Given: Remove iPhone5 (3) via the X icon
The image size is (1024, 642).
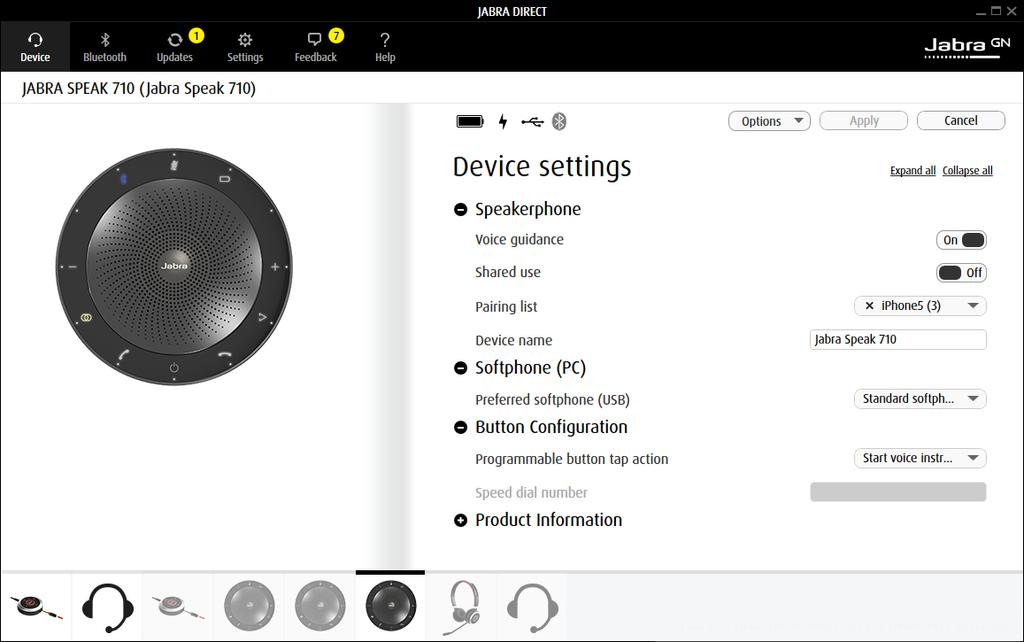Looking at the screenshot, I should 869,306.
